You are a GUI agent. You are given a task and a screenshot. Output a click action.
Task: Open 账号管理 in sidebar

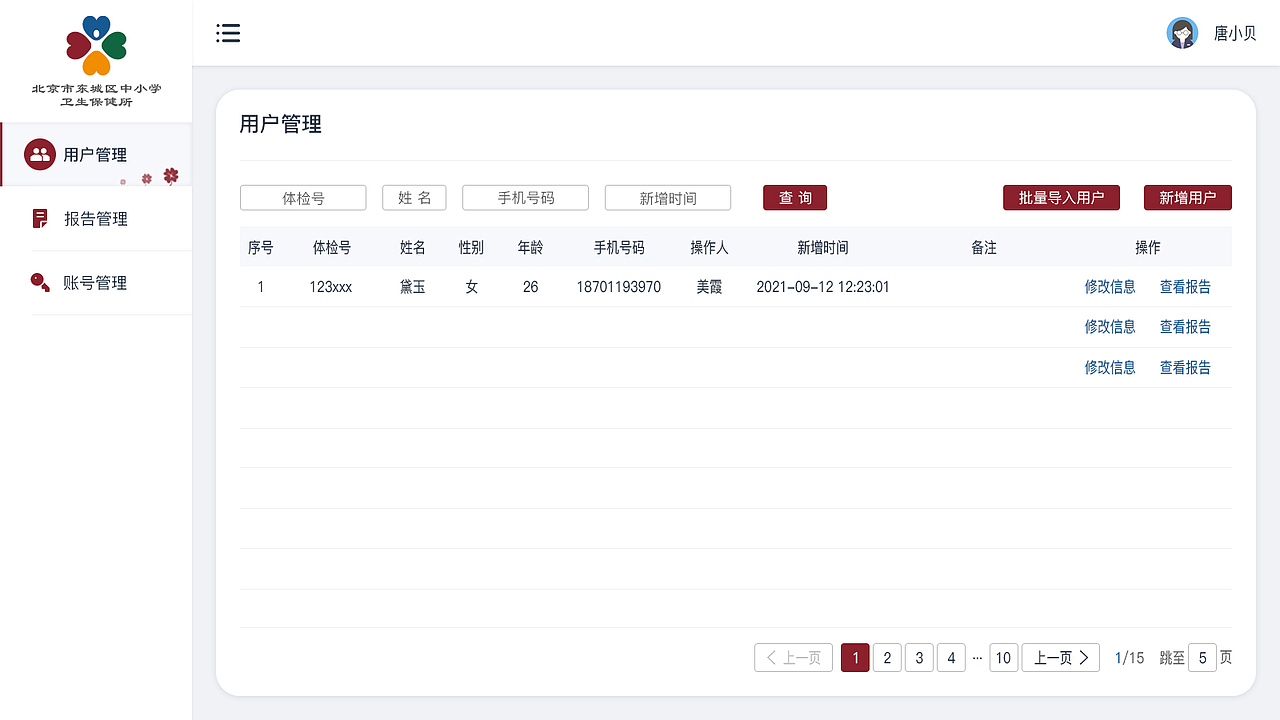coord(96,282)
